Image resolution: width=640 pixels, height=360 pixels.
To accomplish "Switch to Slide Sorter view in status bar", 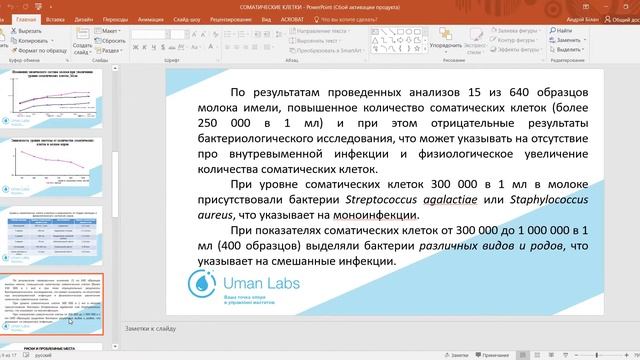I will 537,355.
